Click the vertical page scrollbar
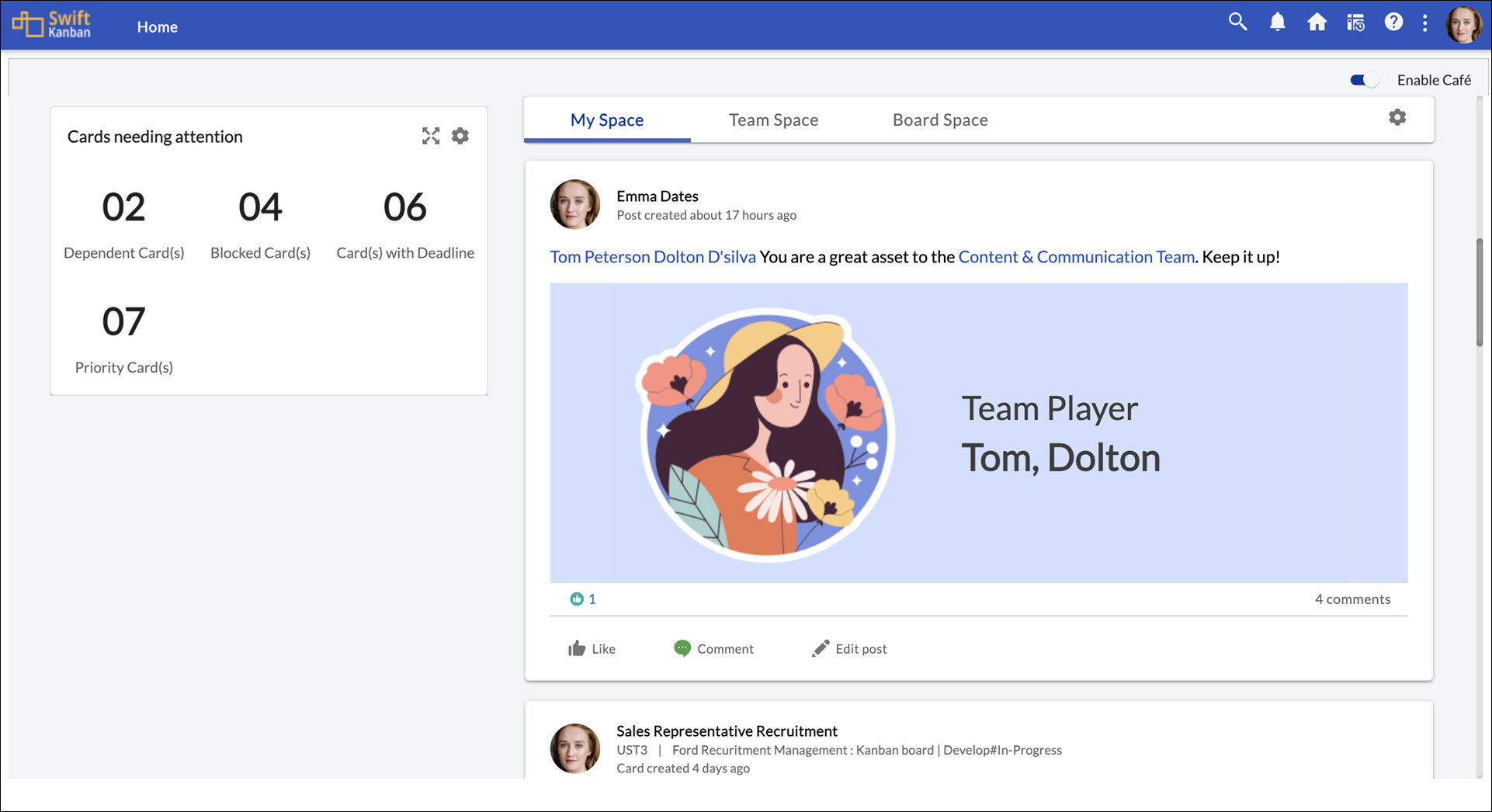Viewport: 1492px width, 812px height. click(x=1480, y=292)
